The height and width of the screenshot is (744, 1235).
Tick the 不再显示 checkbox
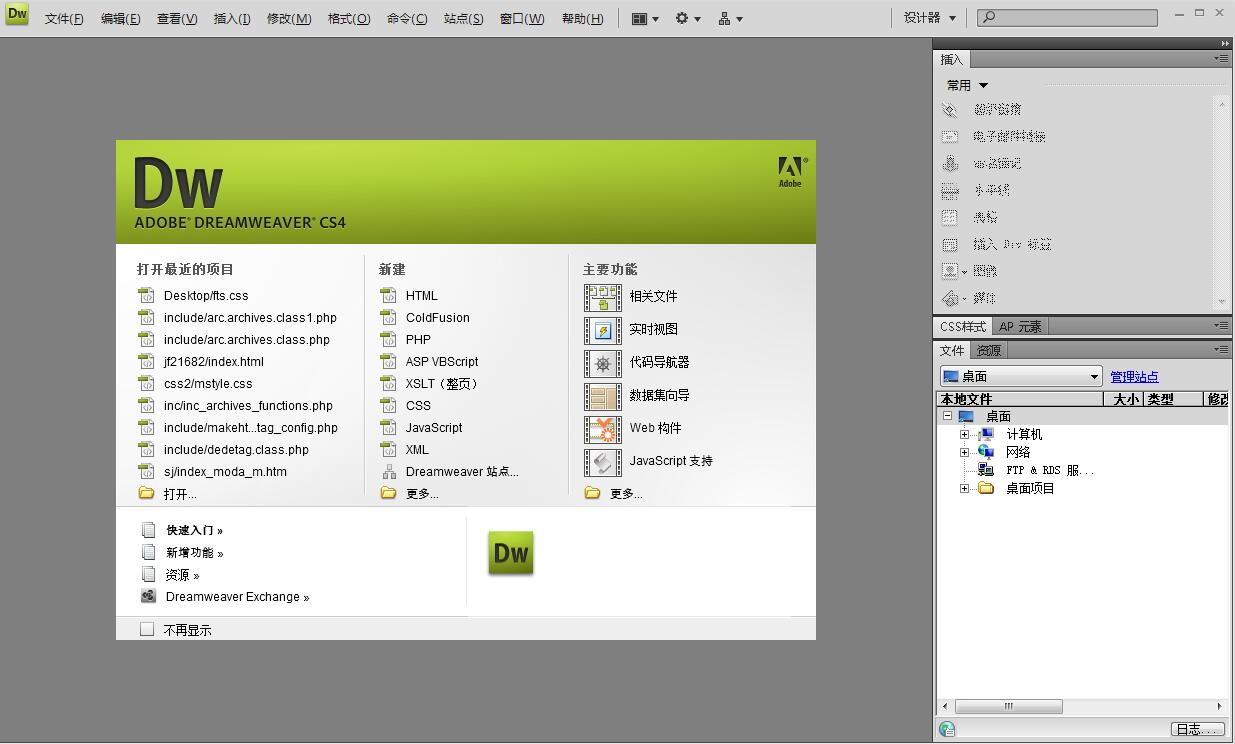[x=147, y=629]
